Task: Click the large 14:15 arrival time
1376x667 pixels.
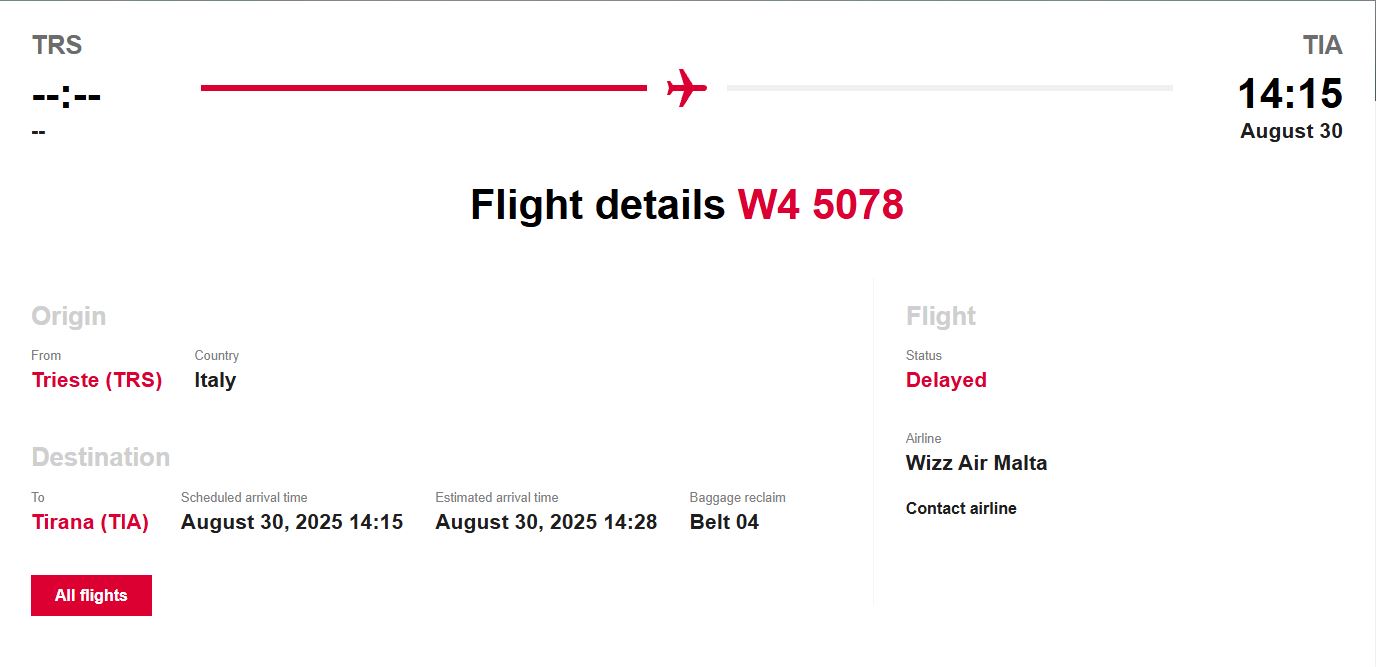Action: tap(1290, 94)
